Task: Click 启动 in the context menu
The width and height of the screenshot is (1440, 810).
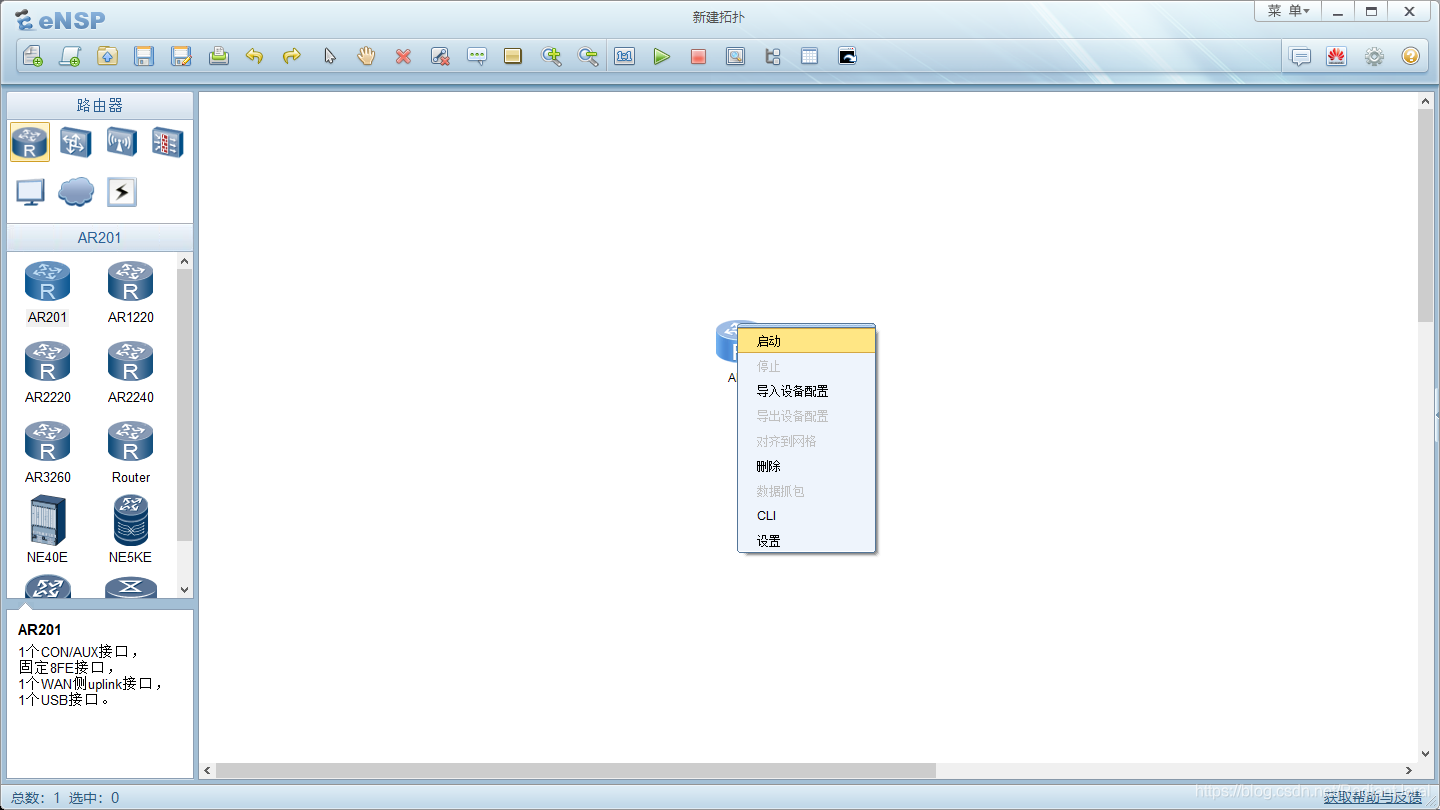Action: pos(806,341)
